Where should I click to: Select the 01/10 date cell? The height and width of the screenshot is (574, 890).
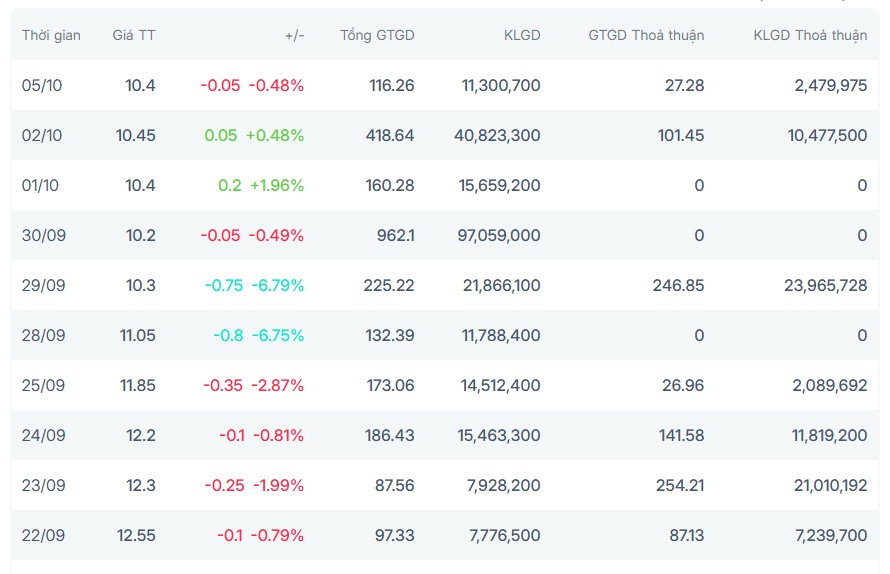point(40,185)
